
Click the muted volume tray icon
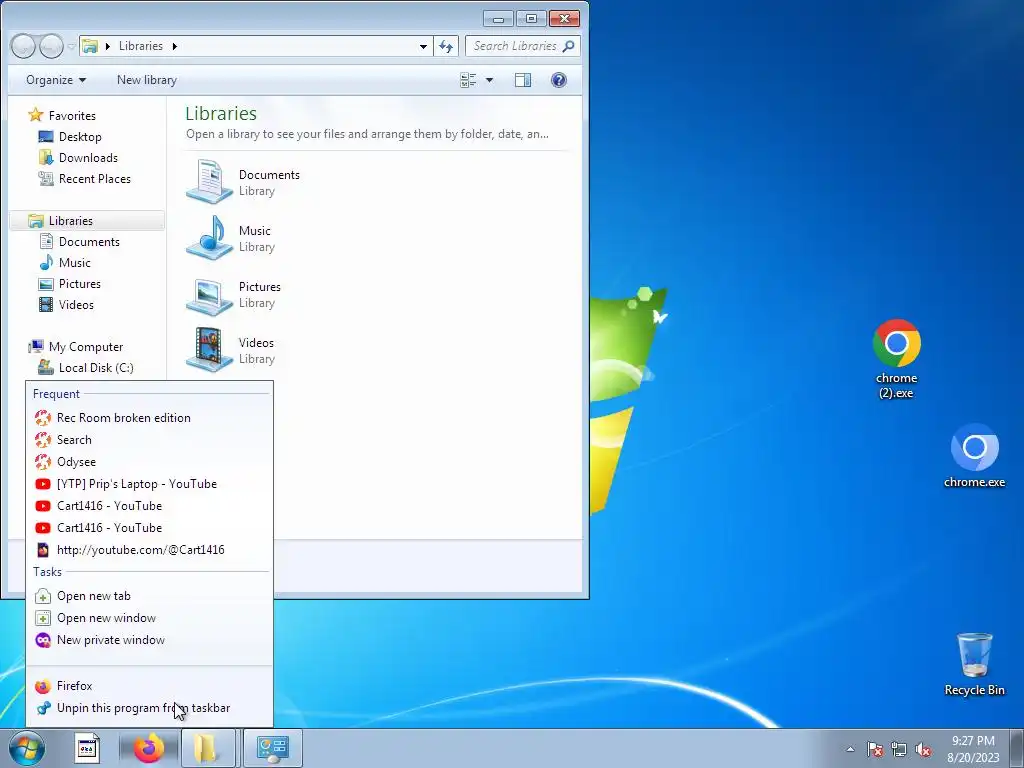pos(923,749)
